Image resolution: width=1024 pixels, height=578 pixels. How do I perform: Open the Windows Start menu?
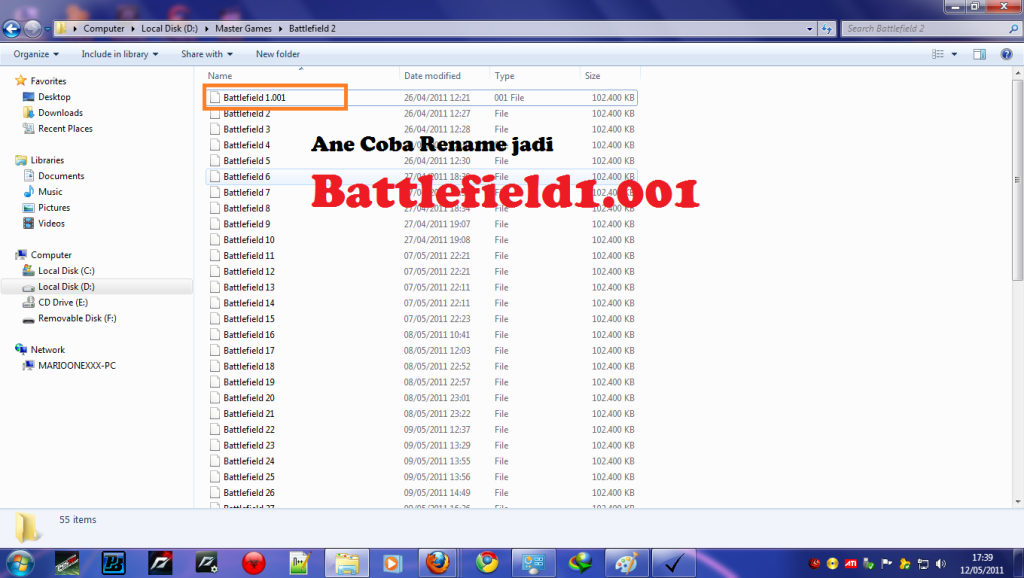20,563
